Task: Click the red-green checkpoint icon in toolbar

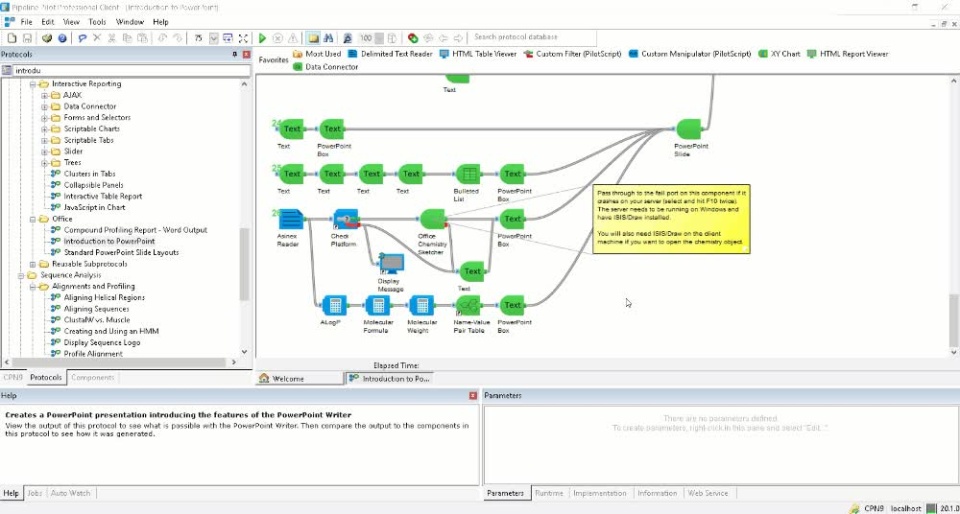Action: [413, 38]
